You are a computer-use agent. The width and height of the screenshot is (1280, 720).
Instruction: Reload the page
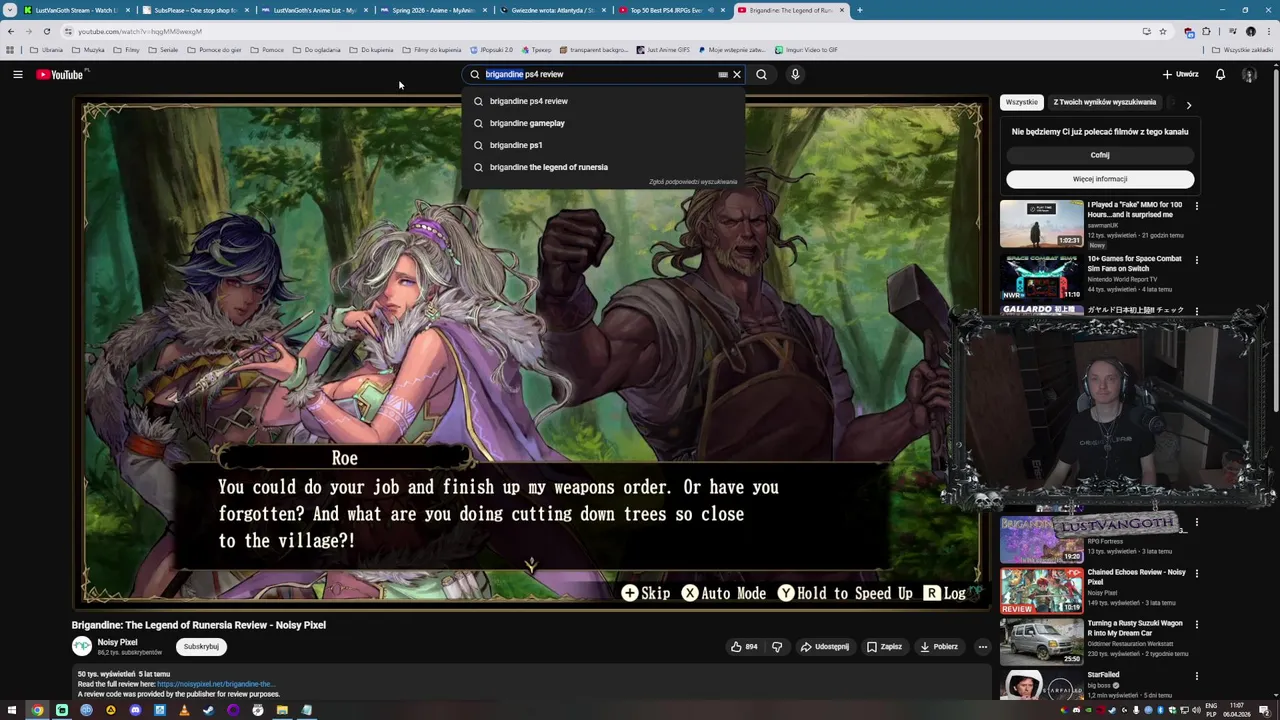(46, 31)
